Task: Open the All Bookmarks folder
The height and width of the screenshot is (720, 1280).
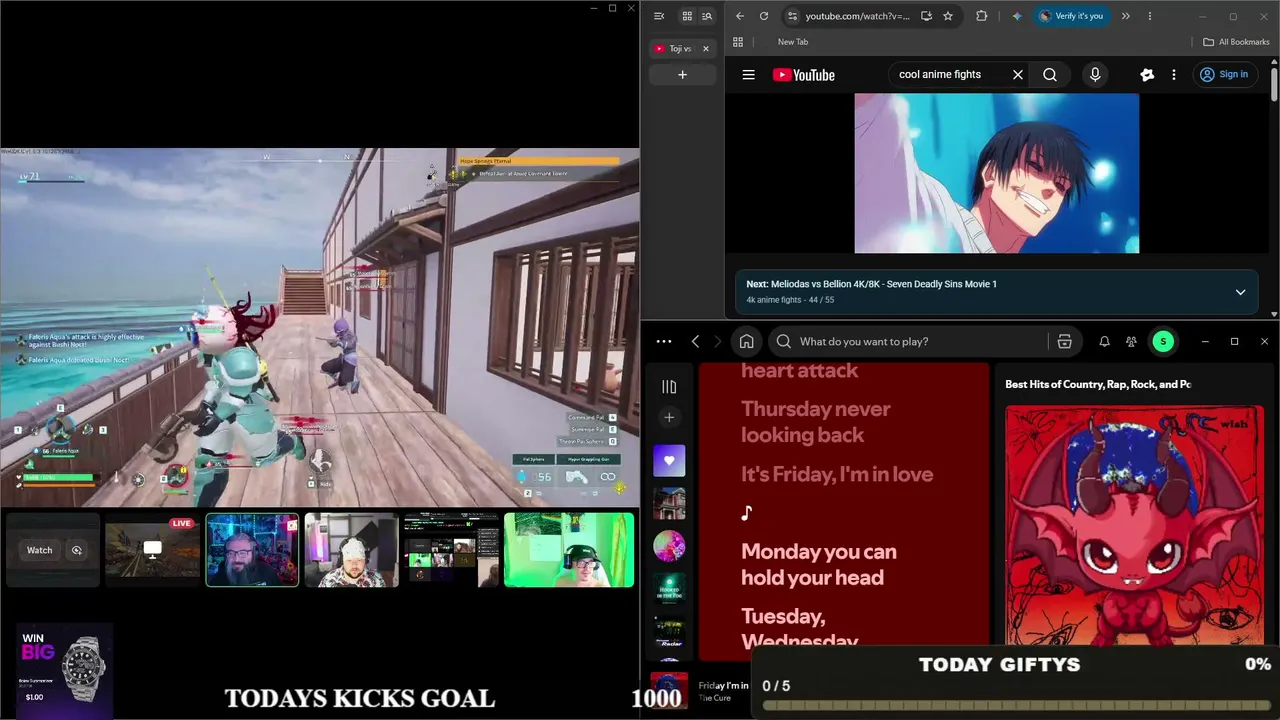Action: (1236, 42)
